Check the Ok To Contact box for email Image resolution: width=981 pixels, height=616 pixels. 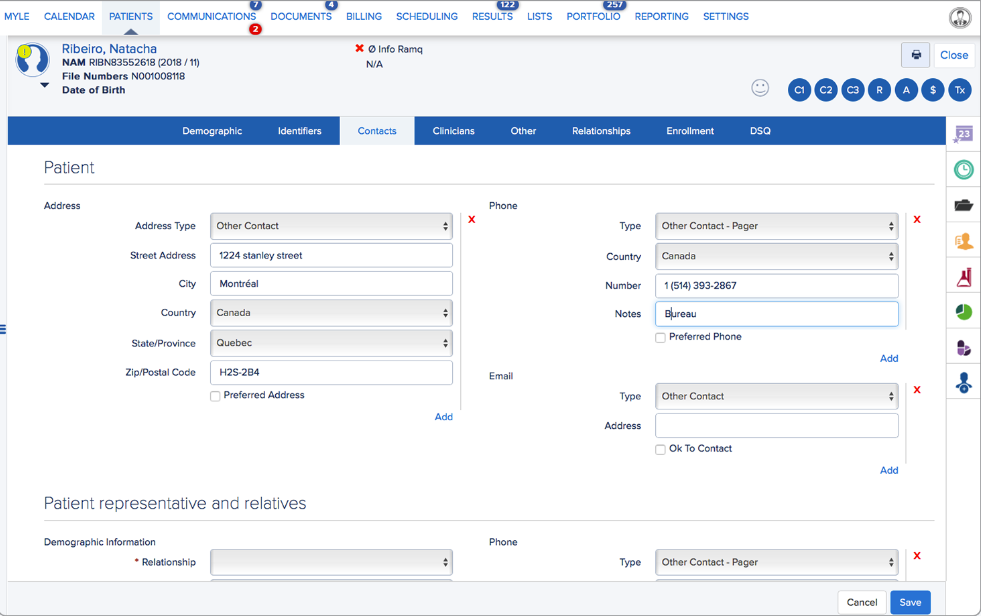660,449
